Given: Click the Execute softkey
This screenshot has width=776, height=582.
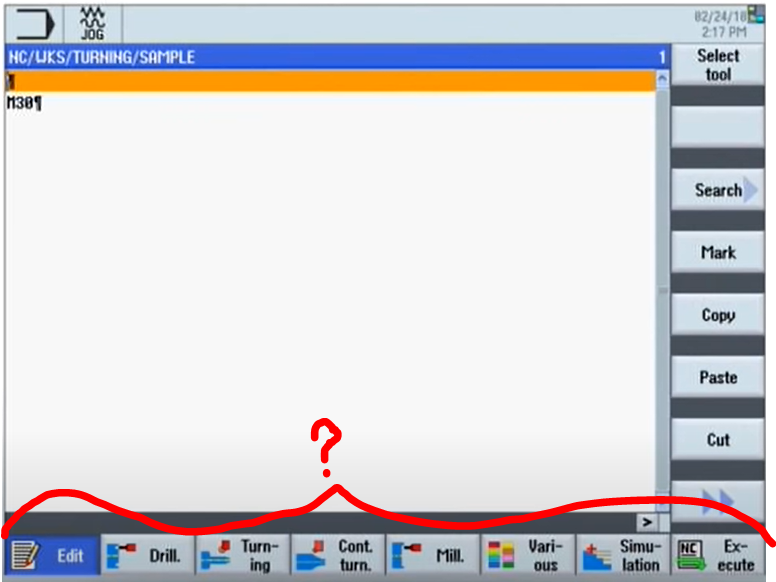Looking at the screenshot, I should [x=717, y=555].
